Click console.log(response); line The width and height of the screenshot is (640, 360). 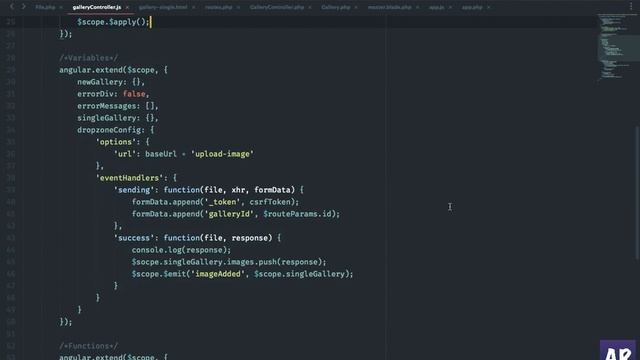click(x=181, y=250)
